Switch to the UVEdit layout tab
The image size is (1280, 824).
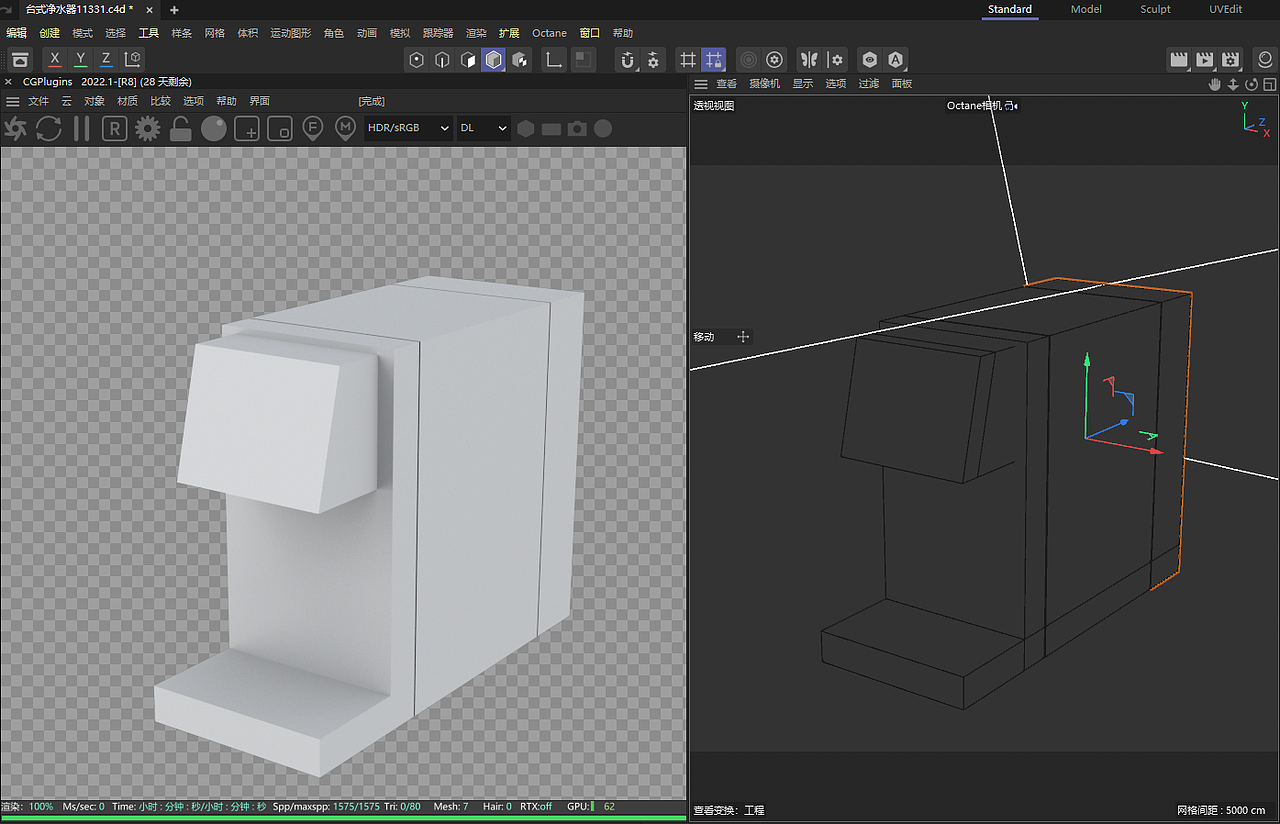tap(1226, 9)
